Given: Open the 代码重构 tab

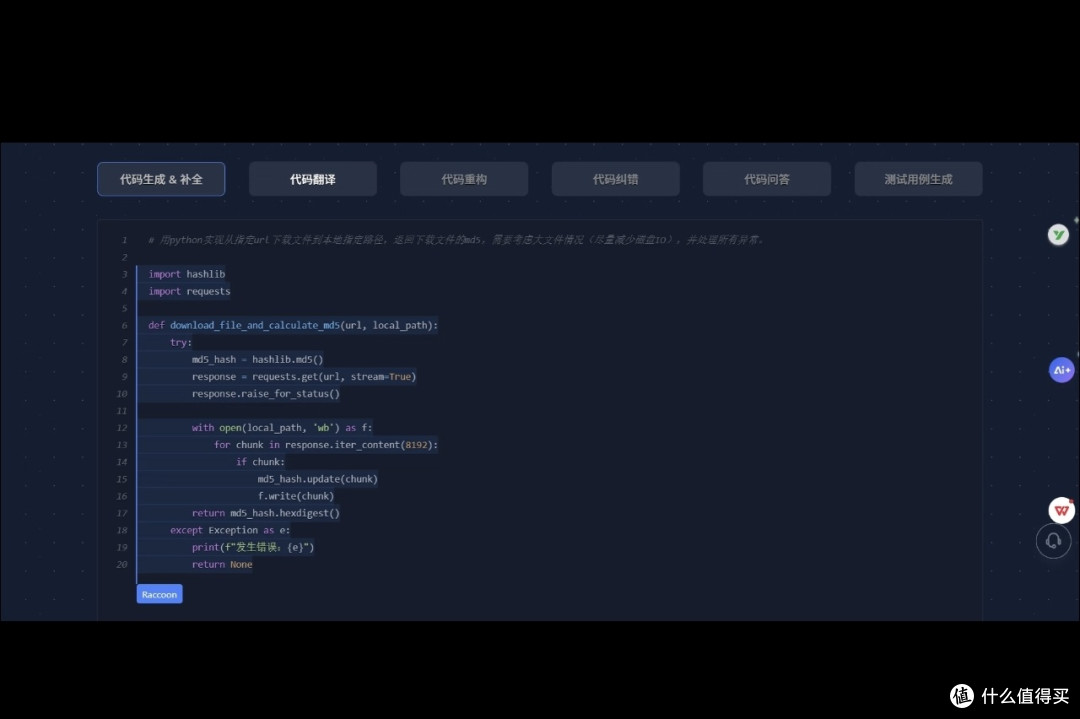Looking at the screenshot, I should point(464,179).
